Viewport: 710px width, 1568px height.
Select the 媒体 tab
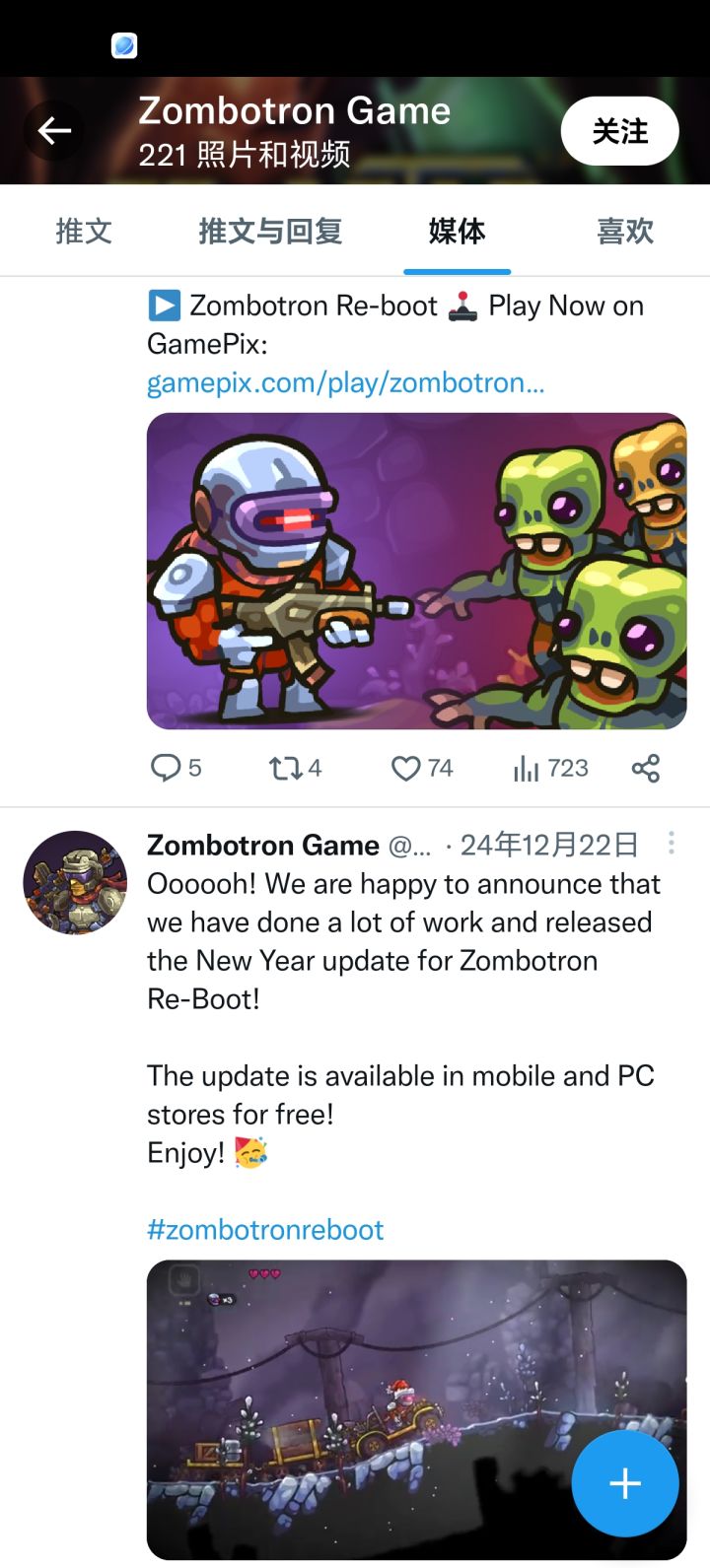coord(457,232)
